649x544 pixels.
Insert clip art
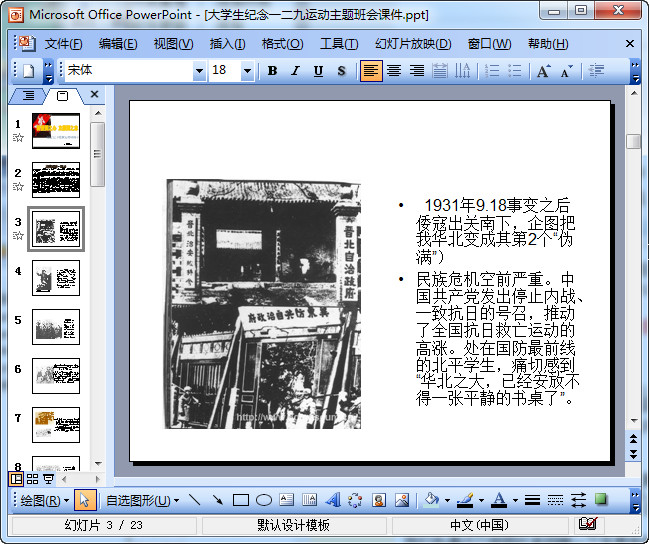(x=379, y=500)
